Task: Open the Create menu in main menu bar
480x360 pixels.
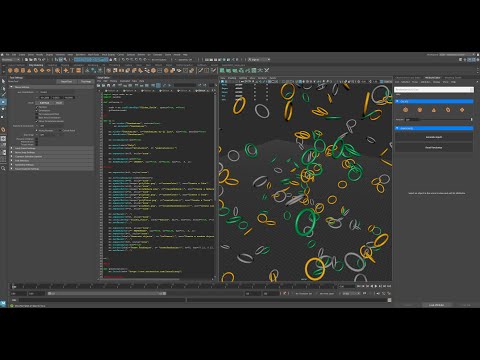Action: pyautogui.click(x=22, y=55)
